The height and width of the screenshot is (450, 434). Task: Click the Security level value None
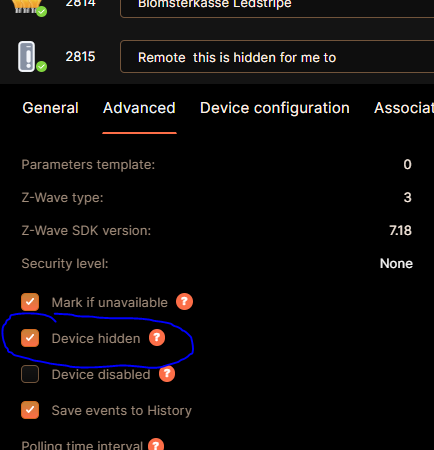pos(396,263)
